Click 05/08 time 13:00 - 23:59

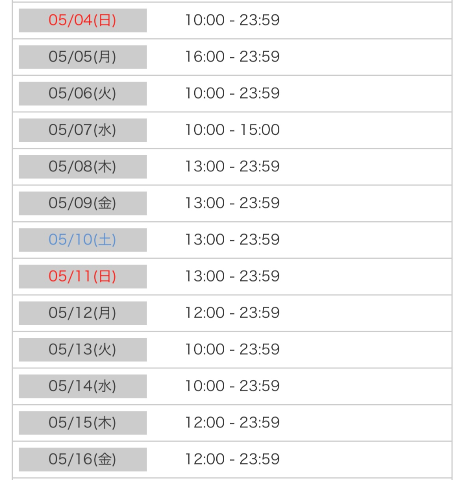[232, 166]
